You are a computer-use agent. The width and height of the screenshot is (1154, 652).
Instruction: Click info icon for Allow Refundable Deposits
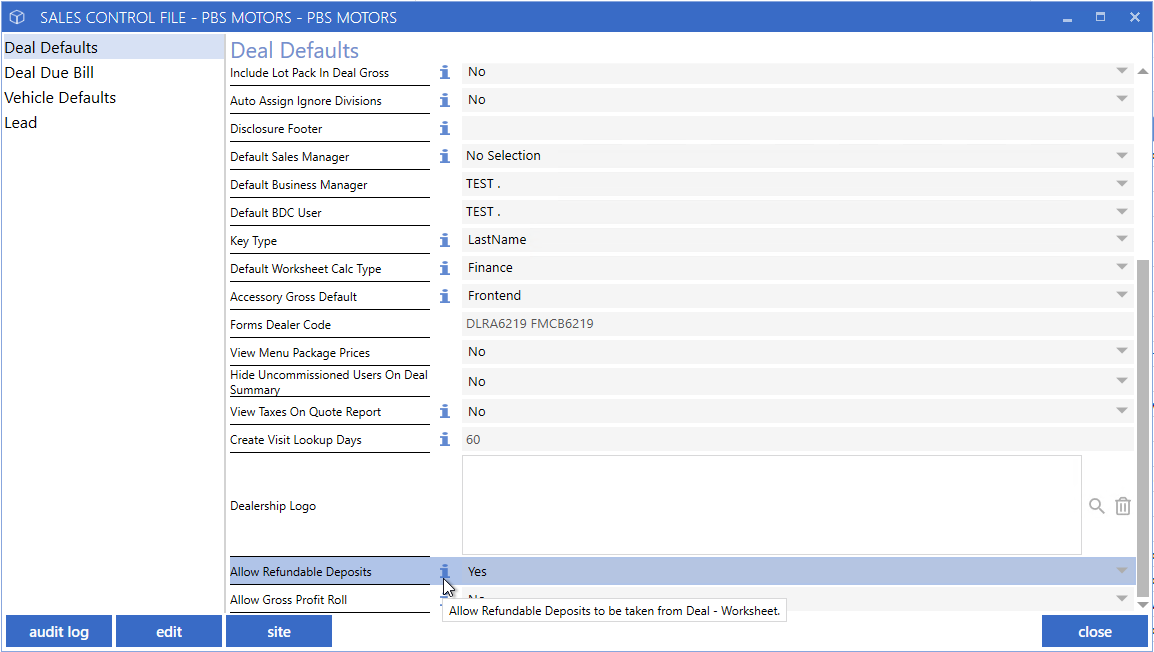[x=445, y=571]
